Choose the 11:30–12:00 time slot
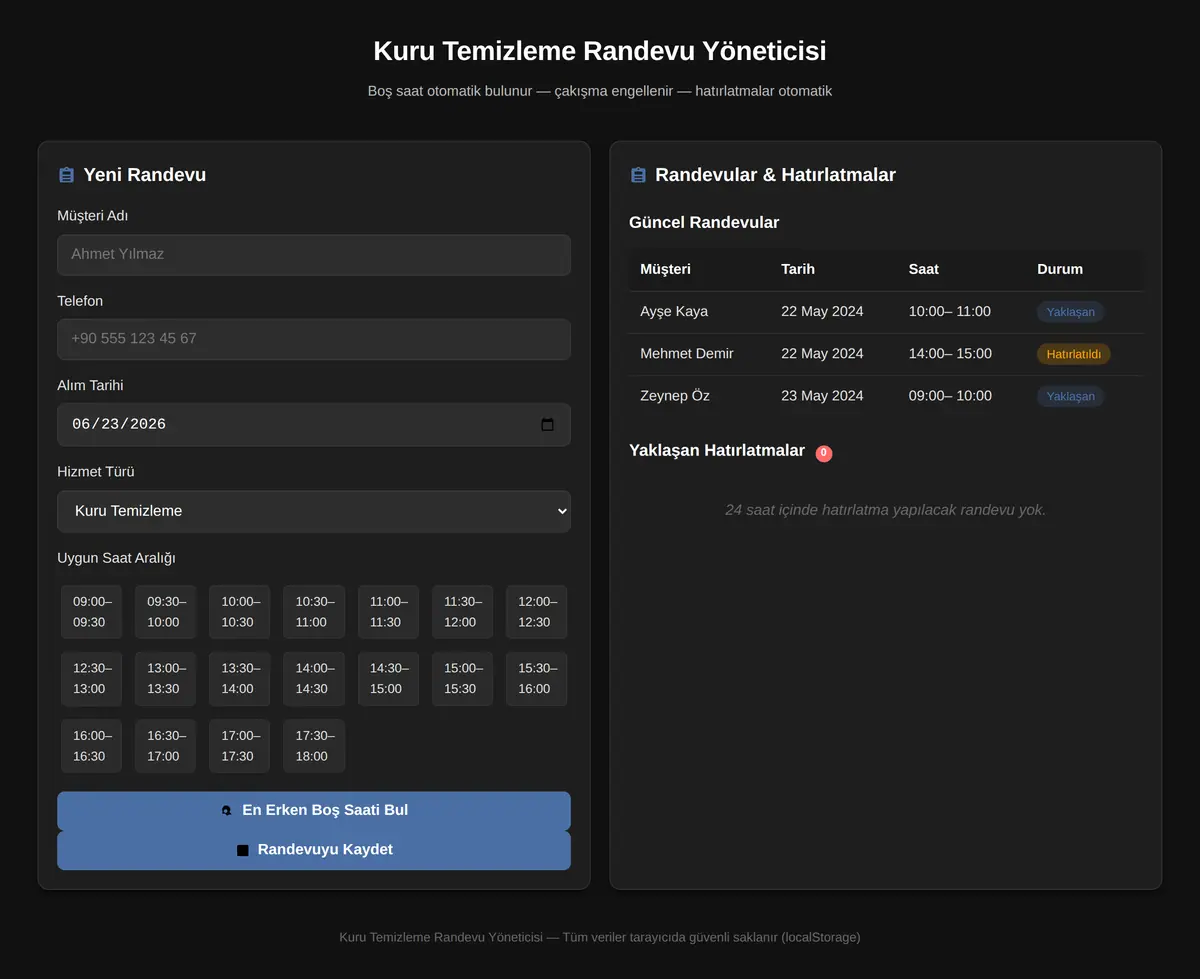 tap(462, 612)
